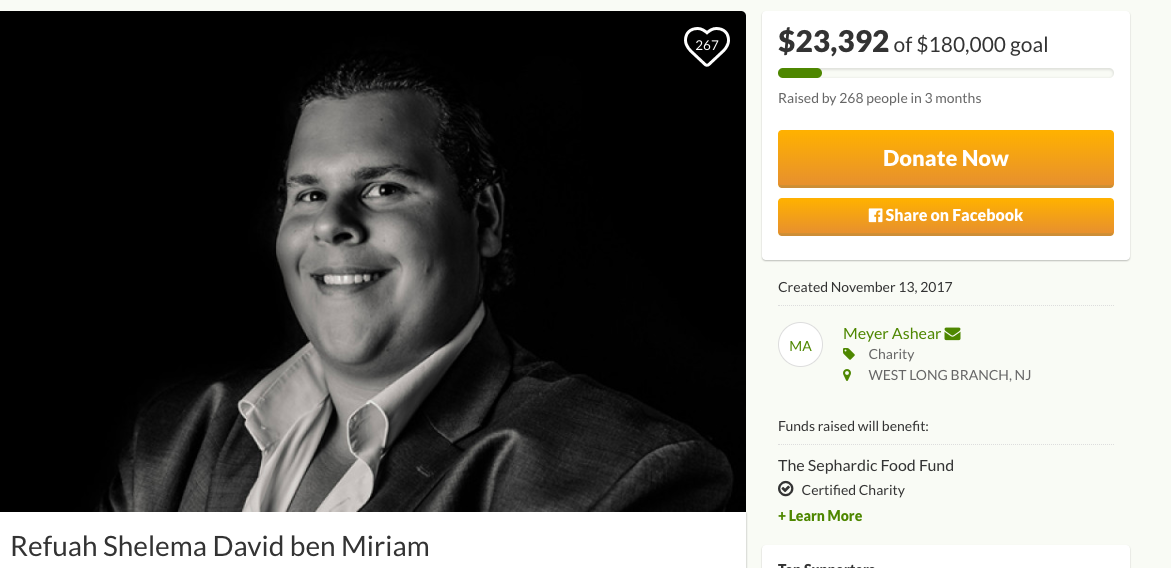Image resolution: width=1171 pixels, height=568 pixels.
Task: Click the heart icon showing 267 likes
Action: click(706, 45)
